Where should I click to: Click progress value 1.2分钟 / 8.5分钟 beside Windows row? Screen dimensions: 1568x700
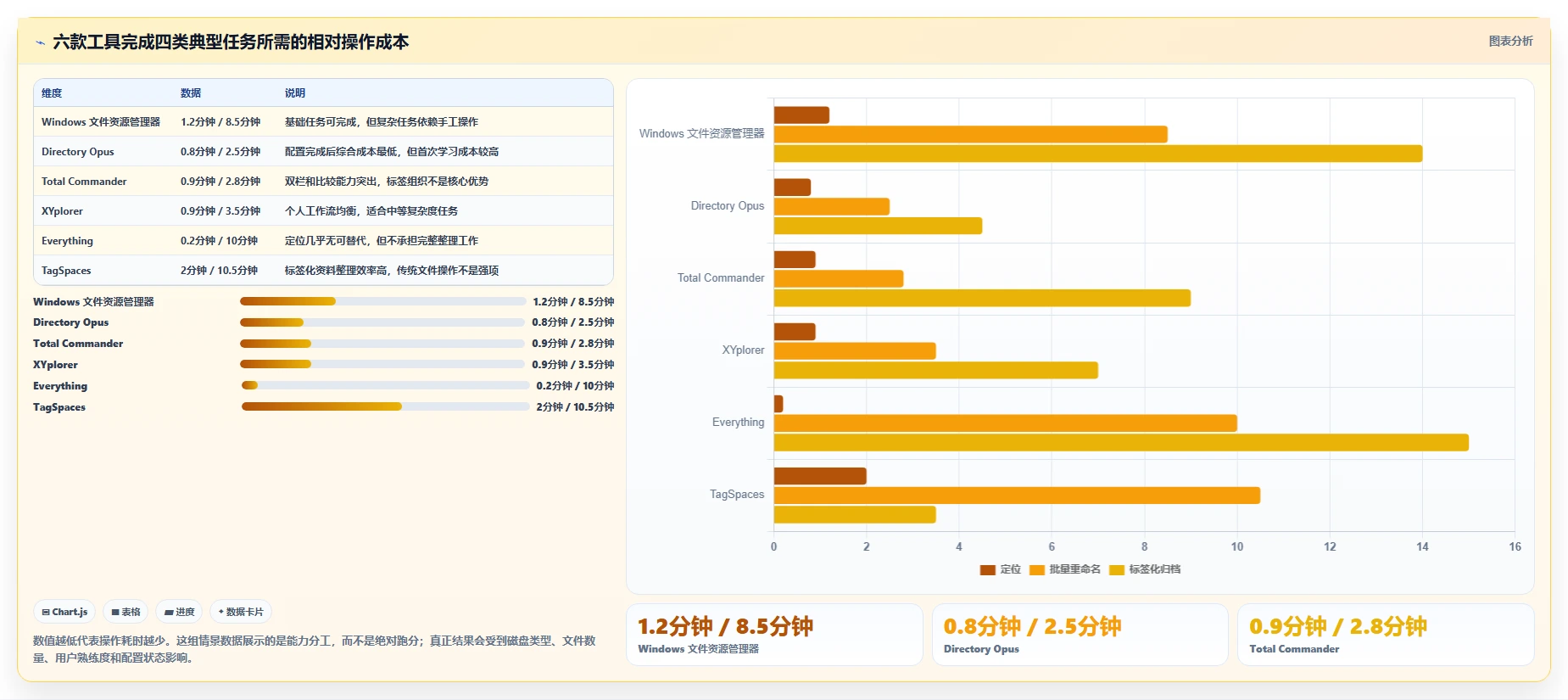[x=573, y=302]
